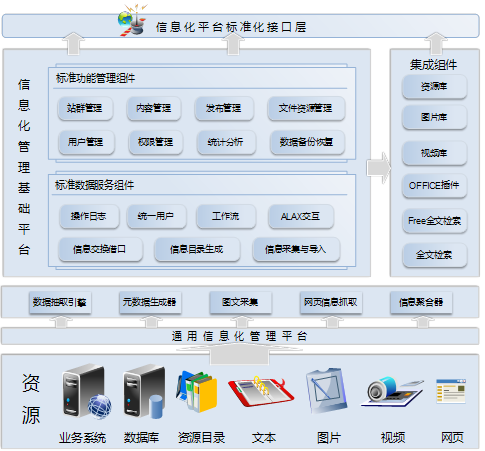Click the 统计分析 button
Screen dimensions: 485x451
[x=226, y=142]
